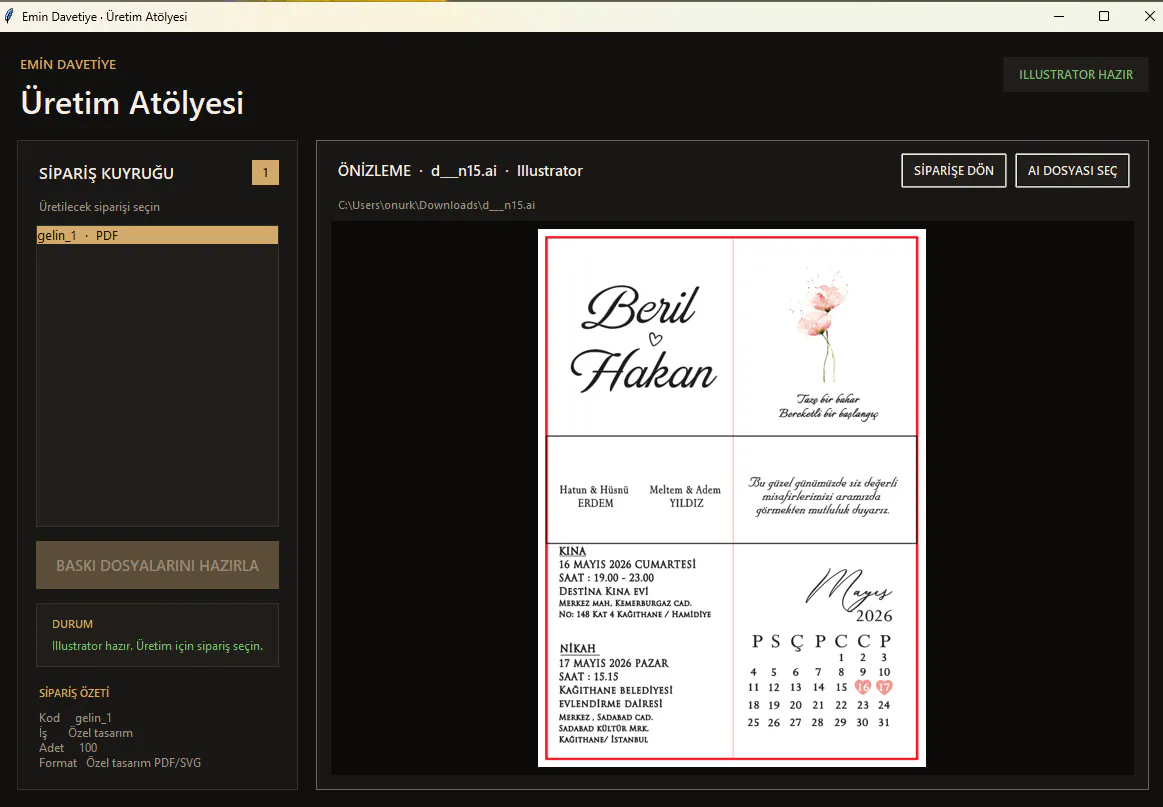Close the Üretim Atölyesi window
1163x807 pixels.
click(x=1149, y=16)
